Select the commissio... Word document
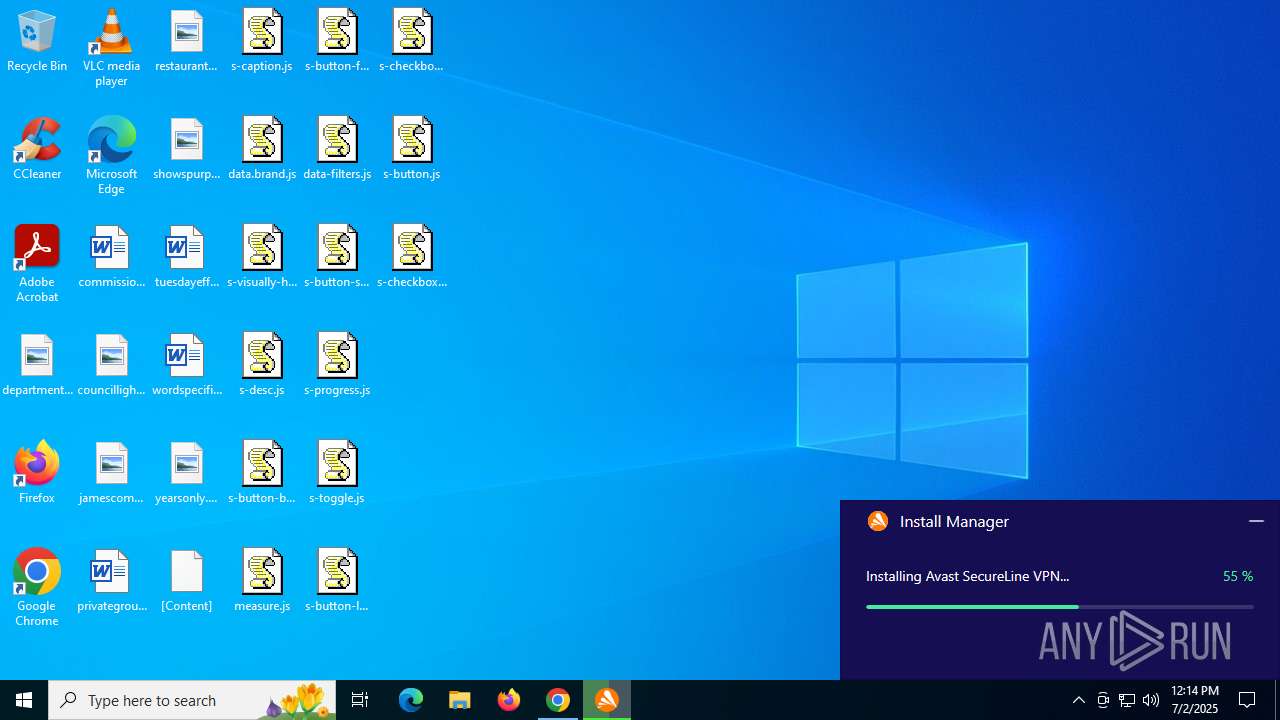This screenshot has height=720, width=1280. click(x=111, y=257)
